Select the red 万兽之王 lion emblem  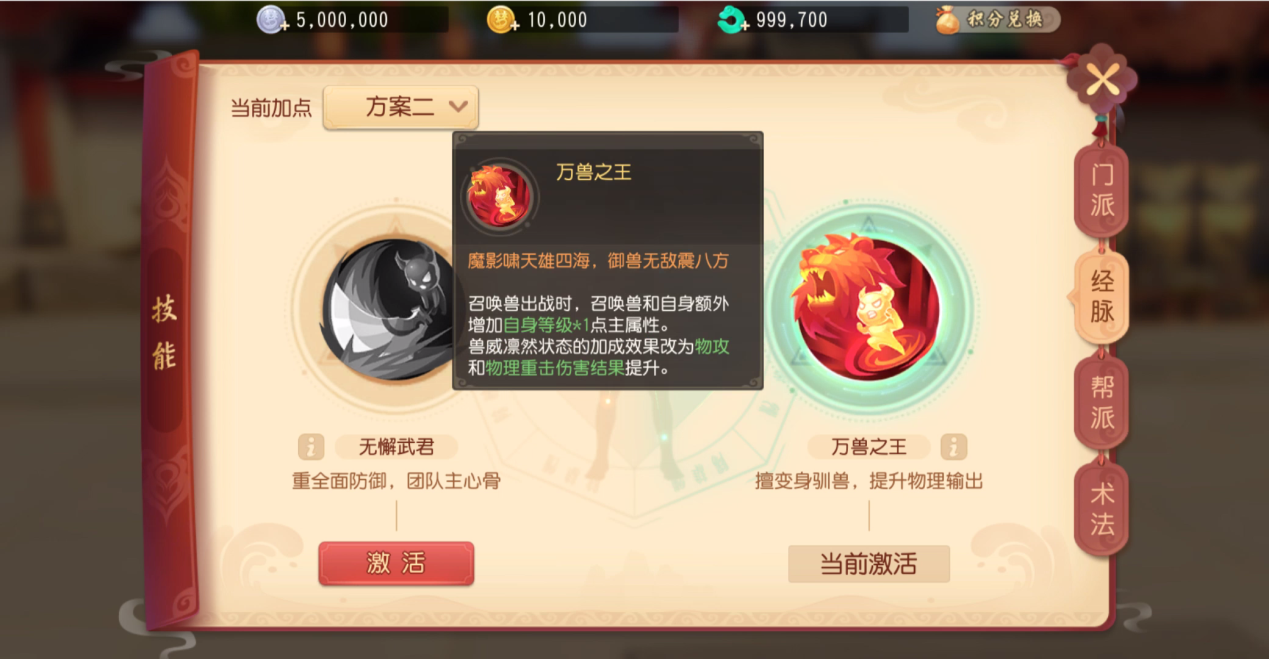pos(868,308)
